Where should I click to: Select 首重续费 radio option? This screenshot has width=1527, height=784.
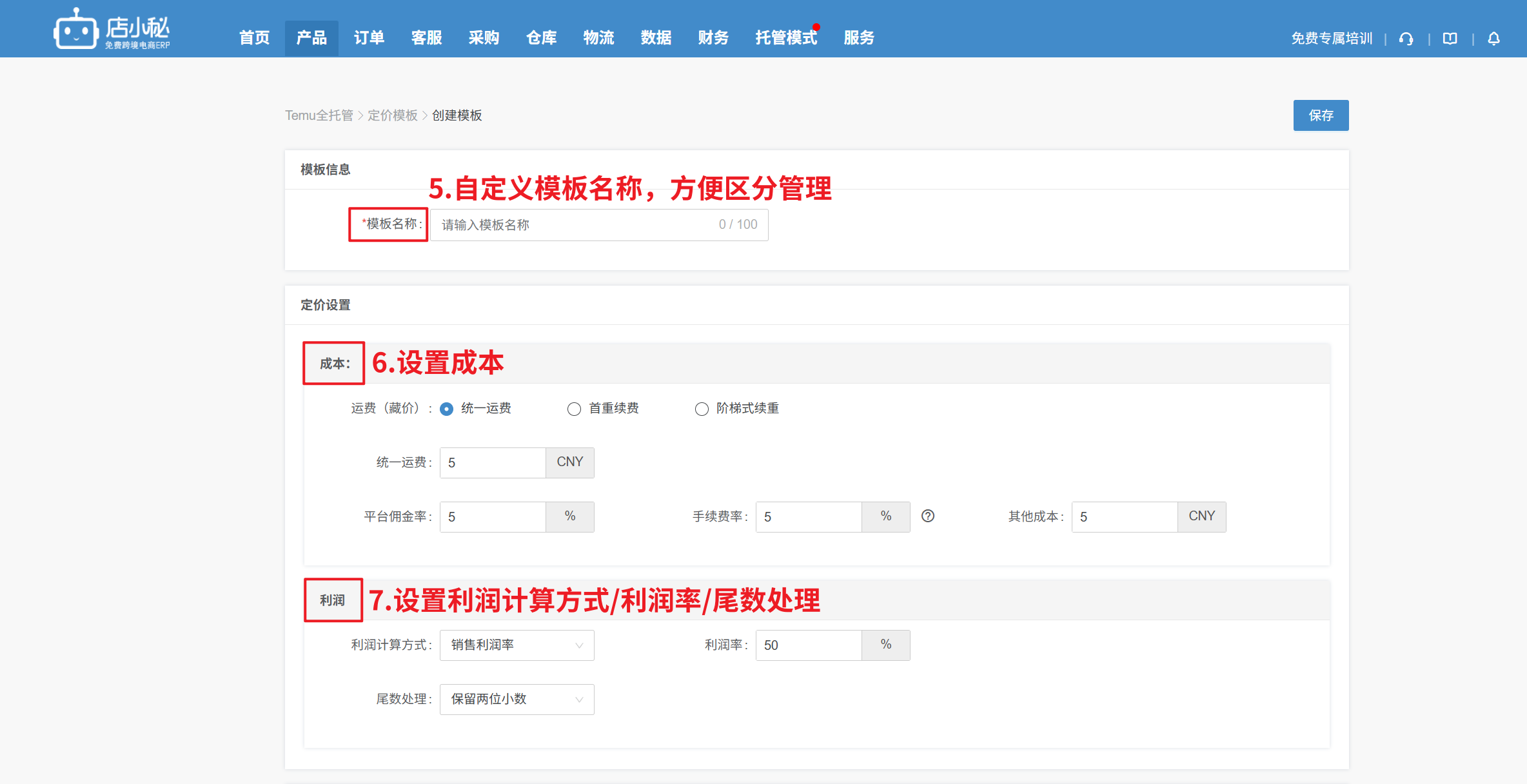pyautogui.click(x=574, y=409)
